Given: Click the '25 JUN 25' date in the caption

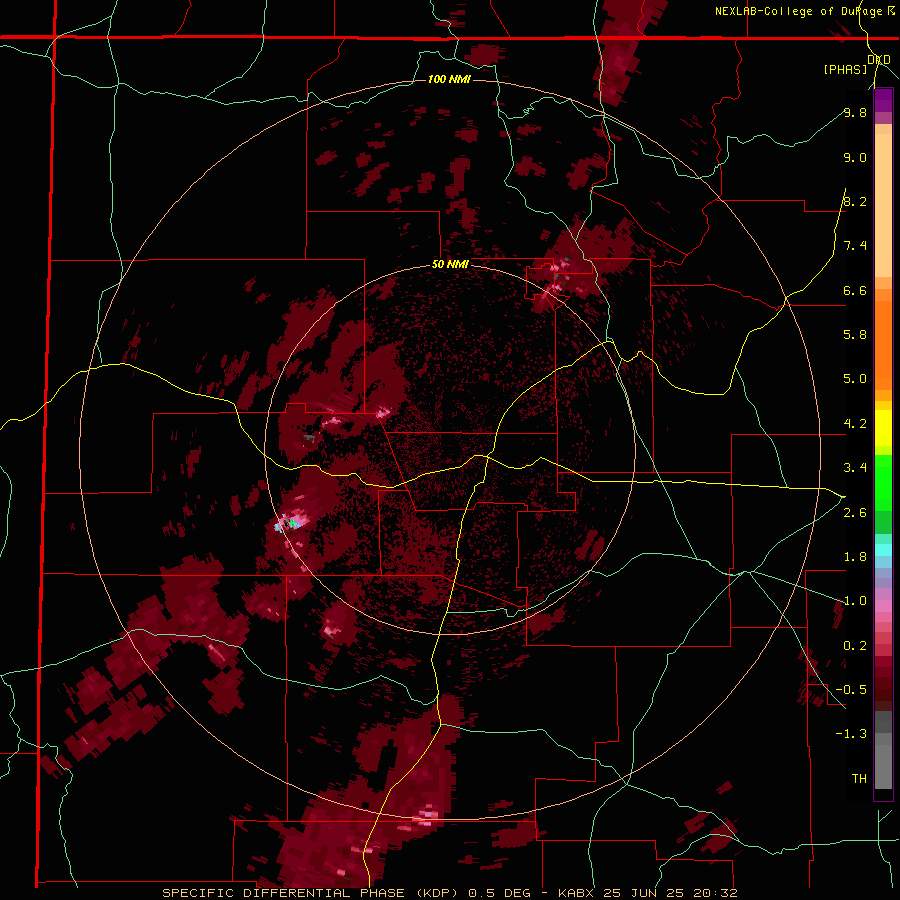Looking at the screenshot, I should click(643, 893).
